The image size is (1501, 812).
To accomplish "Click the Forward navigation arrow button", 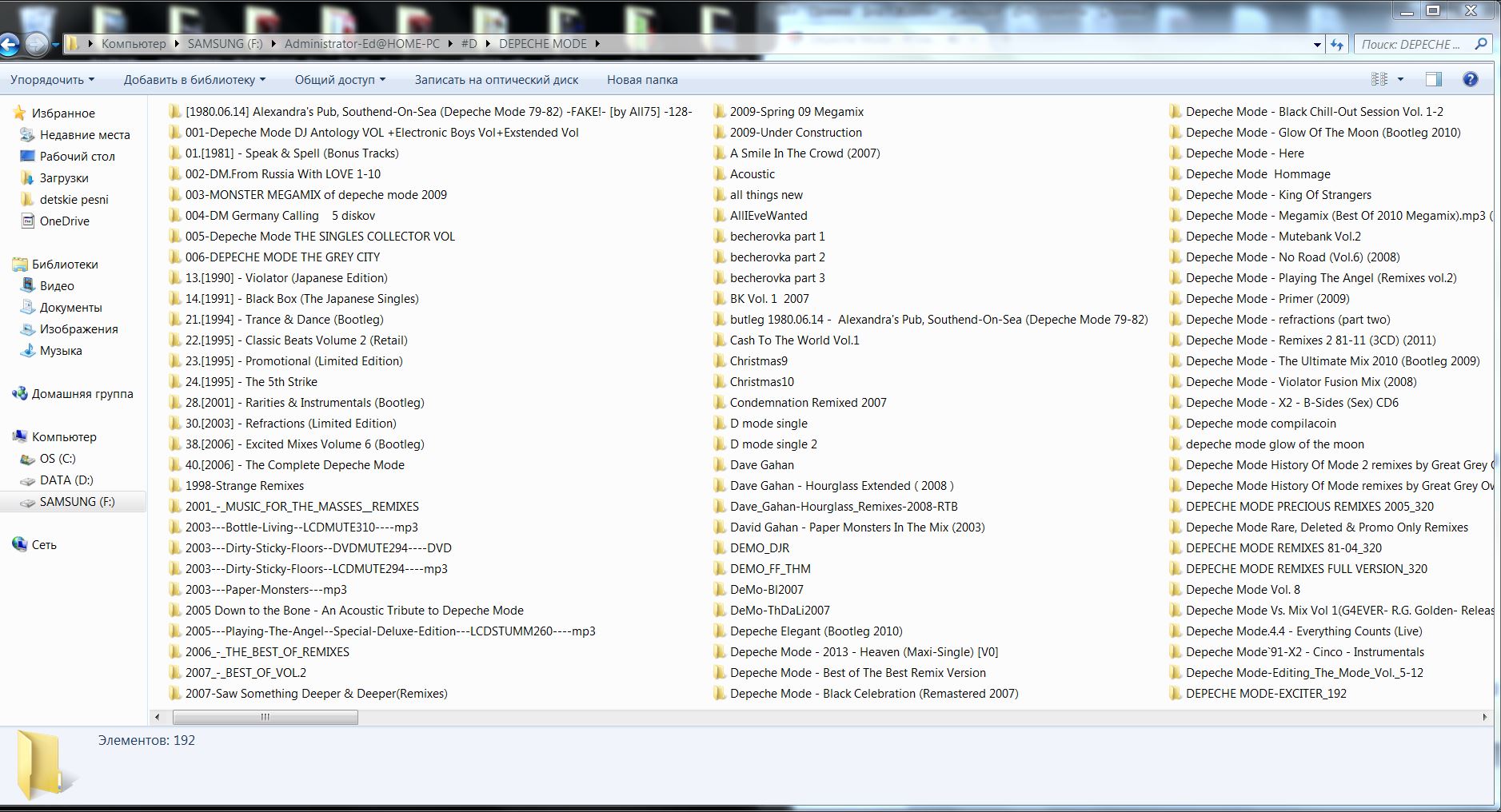I will click(36, 45).
